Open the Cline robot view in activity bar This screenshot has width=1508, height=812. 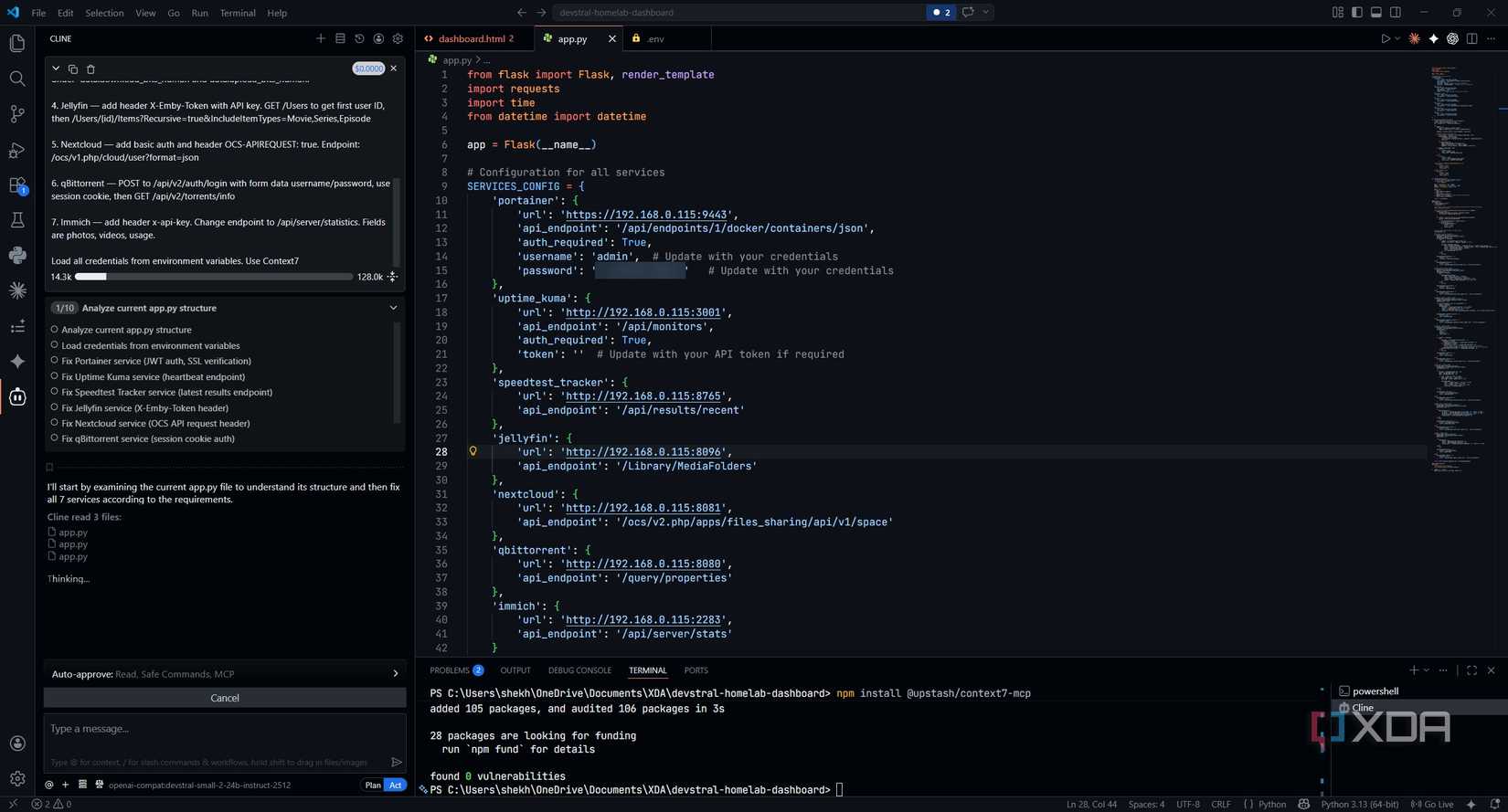coord(17,396)
